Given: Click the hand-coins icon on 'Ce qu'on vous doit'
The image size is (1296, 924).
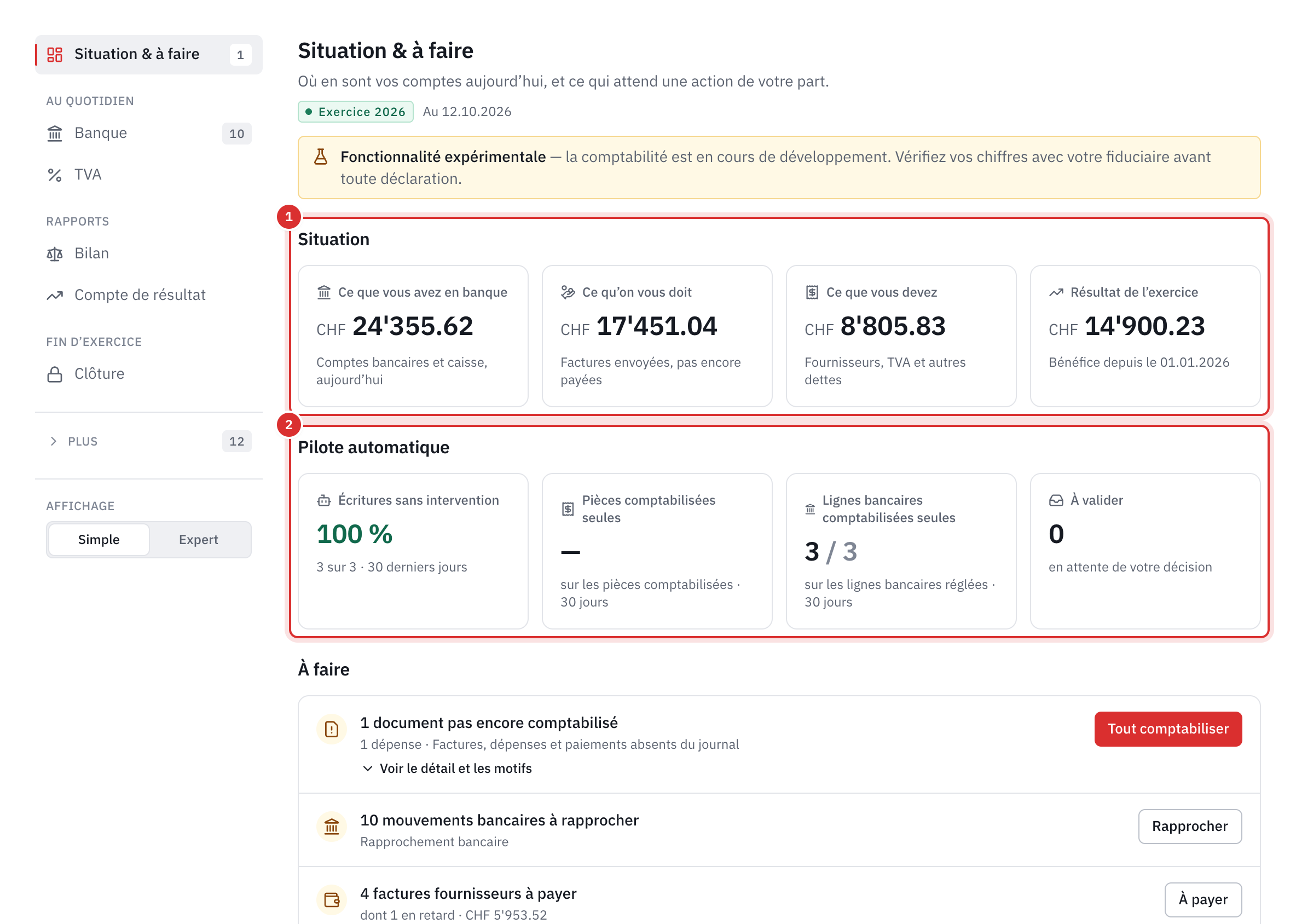Looking at the screenshot, I should tap(568, 292).
